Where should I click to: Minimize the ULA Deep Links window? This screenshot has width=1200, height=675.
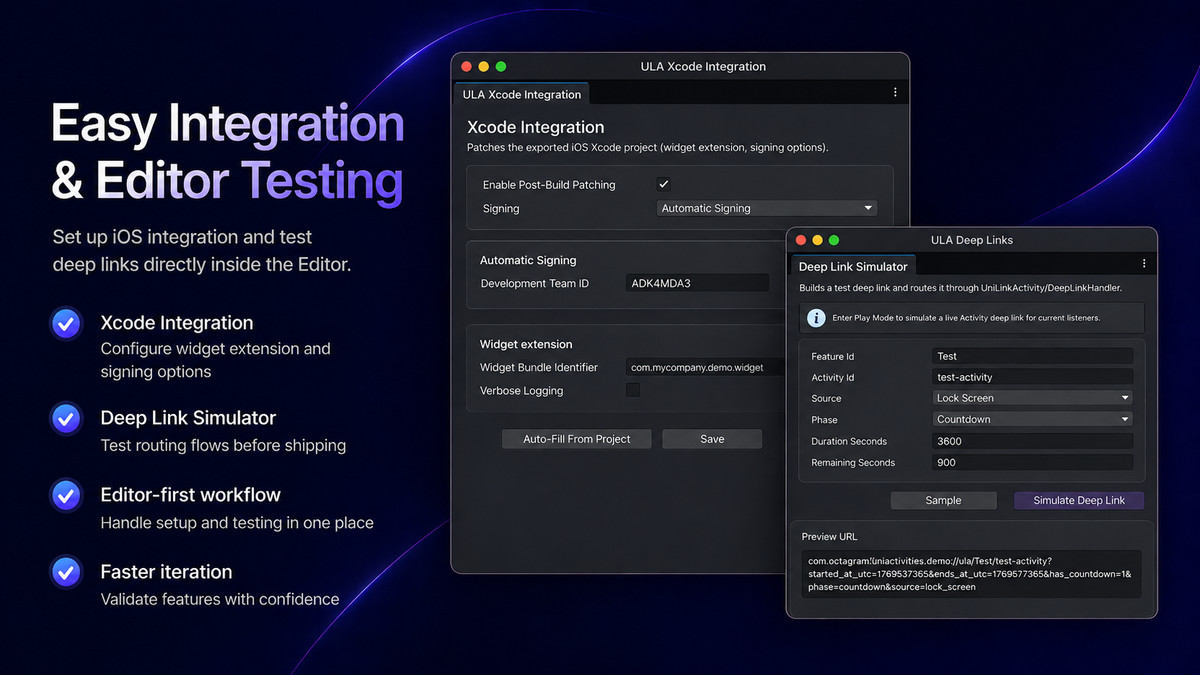click(x=817, y=240)
